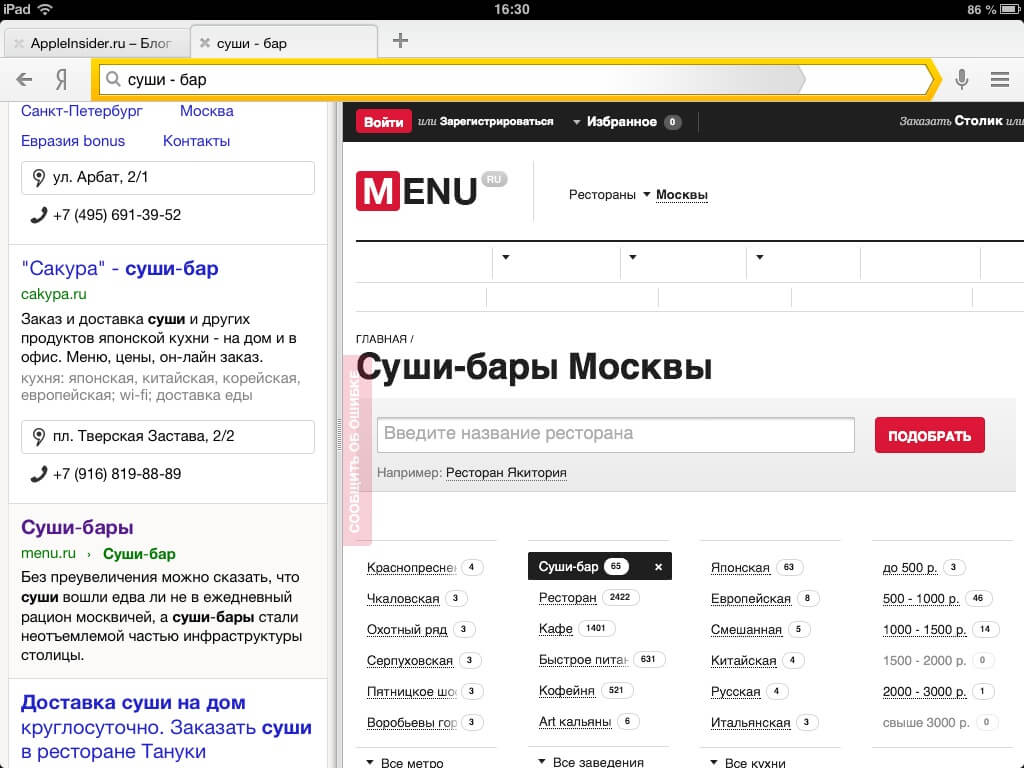Filter by Воробьевы горы metro
This screenshot has height=768, width=1024.
(411, 722)
